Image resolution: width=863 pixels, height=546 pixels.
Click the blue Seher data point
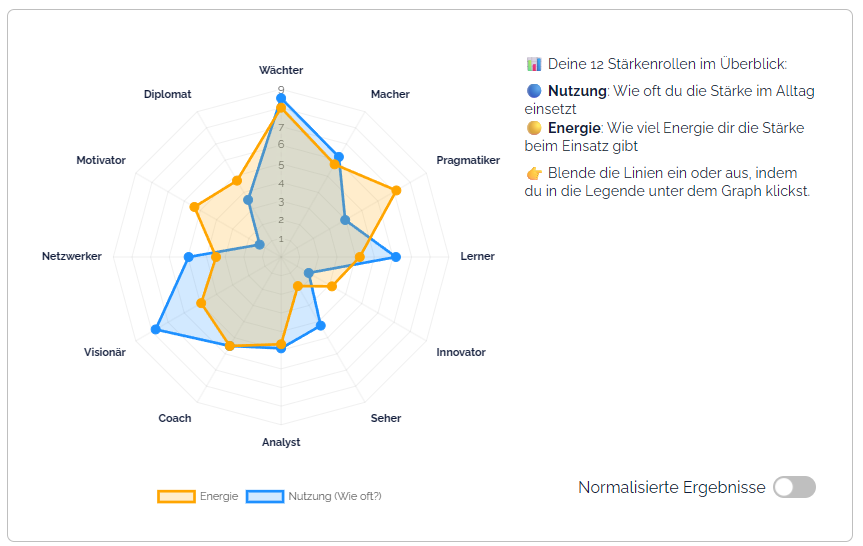pos(320,324)
